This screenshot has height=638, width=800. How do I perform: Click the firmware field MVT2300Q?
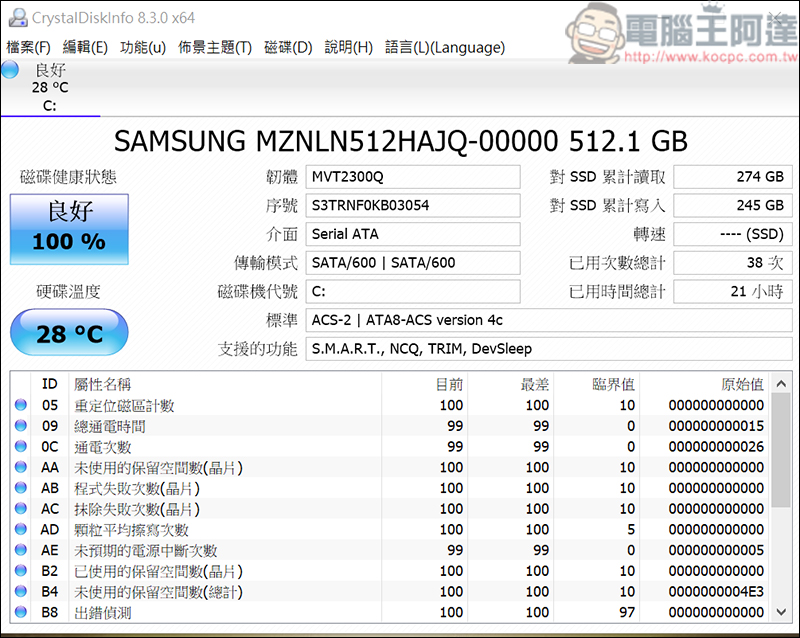413,177
